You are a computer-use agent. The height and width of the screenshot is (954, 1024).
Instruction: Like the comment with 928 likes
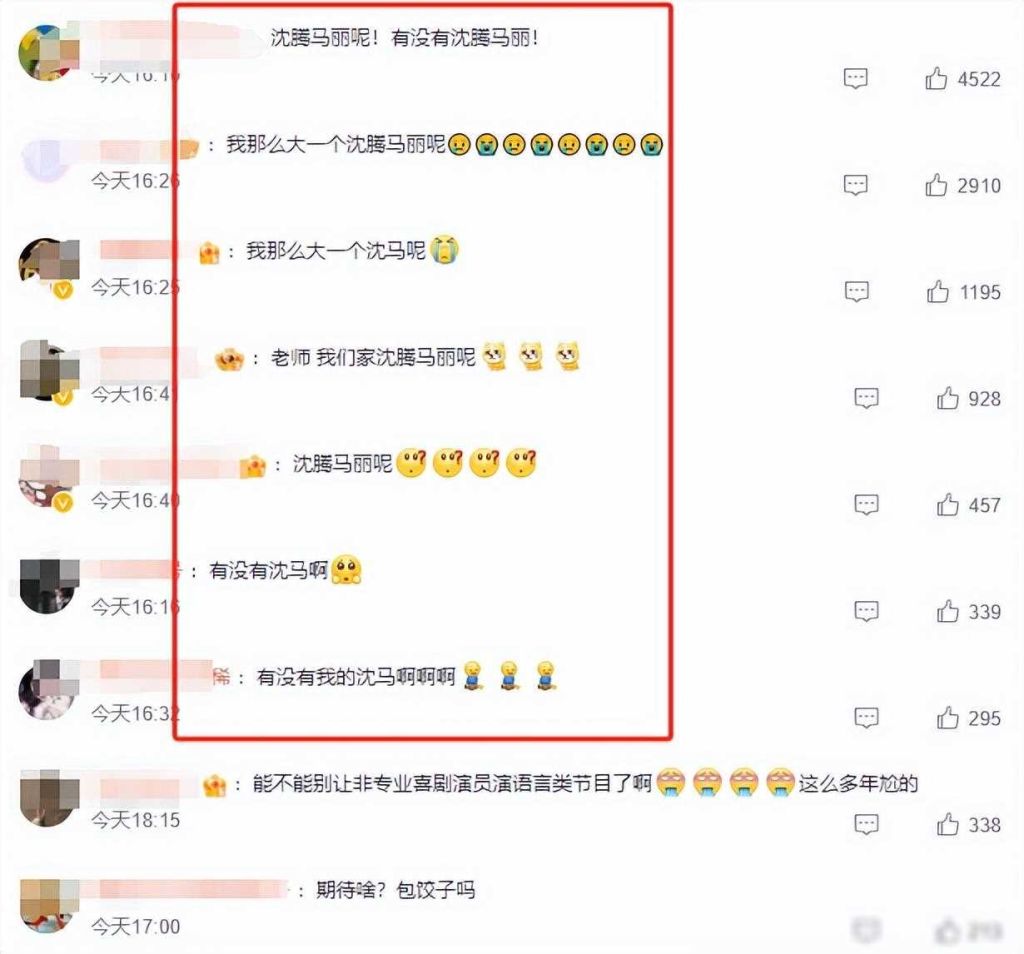pos(948,398)
